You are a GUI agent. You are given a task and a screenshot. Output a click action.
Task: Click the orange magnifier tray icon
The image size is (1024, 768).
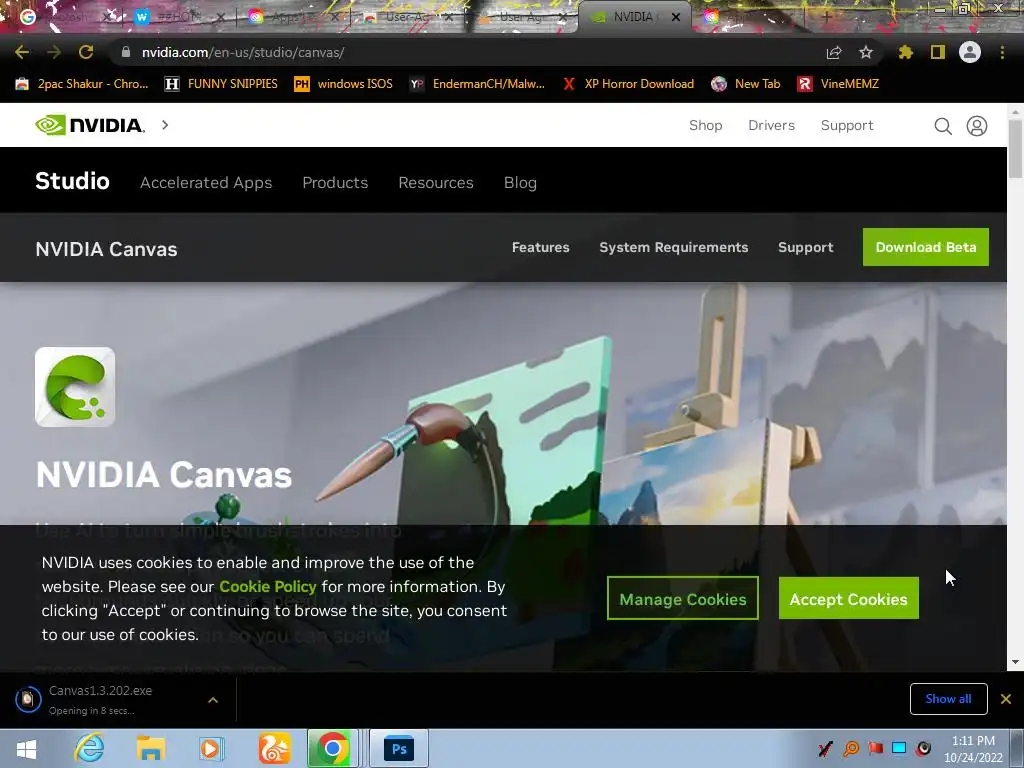851,748
